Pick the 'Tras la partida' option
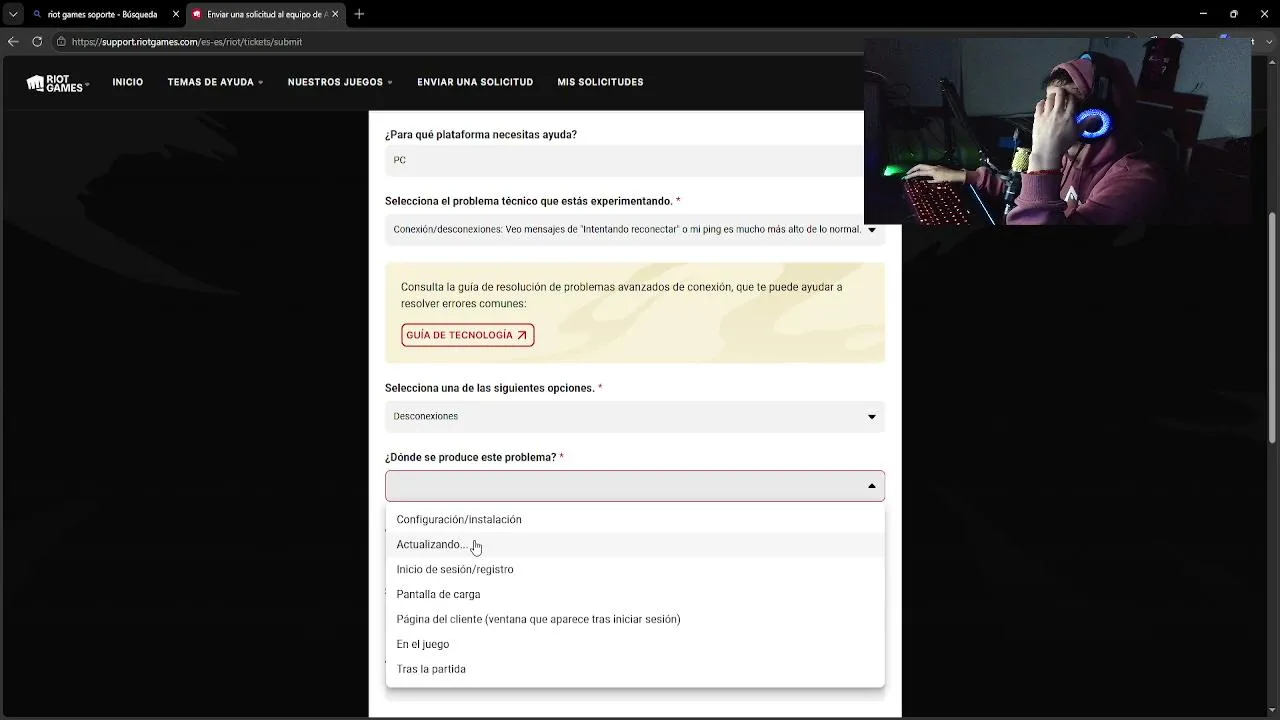The image size is (1280, 720). click(635, 669)
